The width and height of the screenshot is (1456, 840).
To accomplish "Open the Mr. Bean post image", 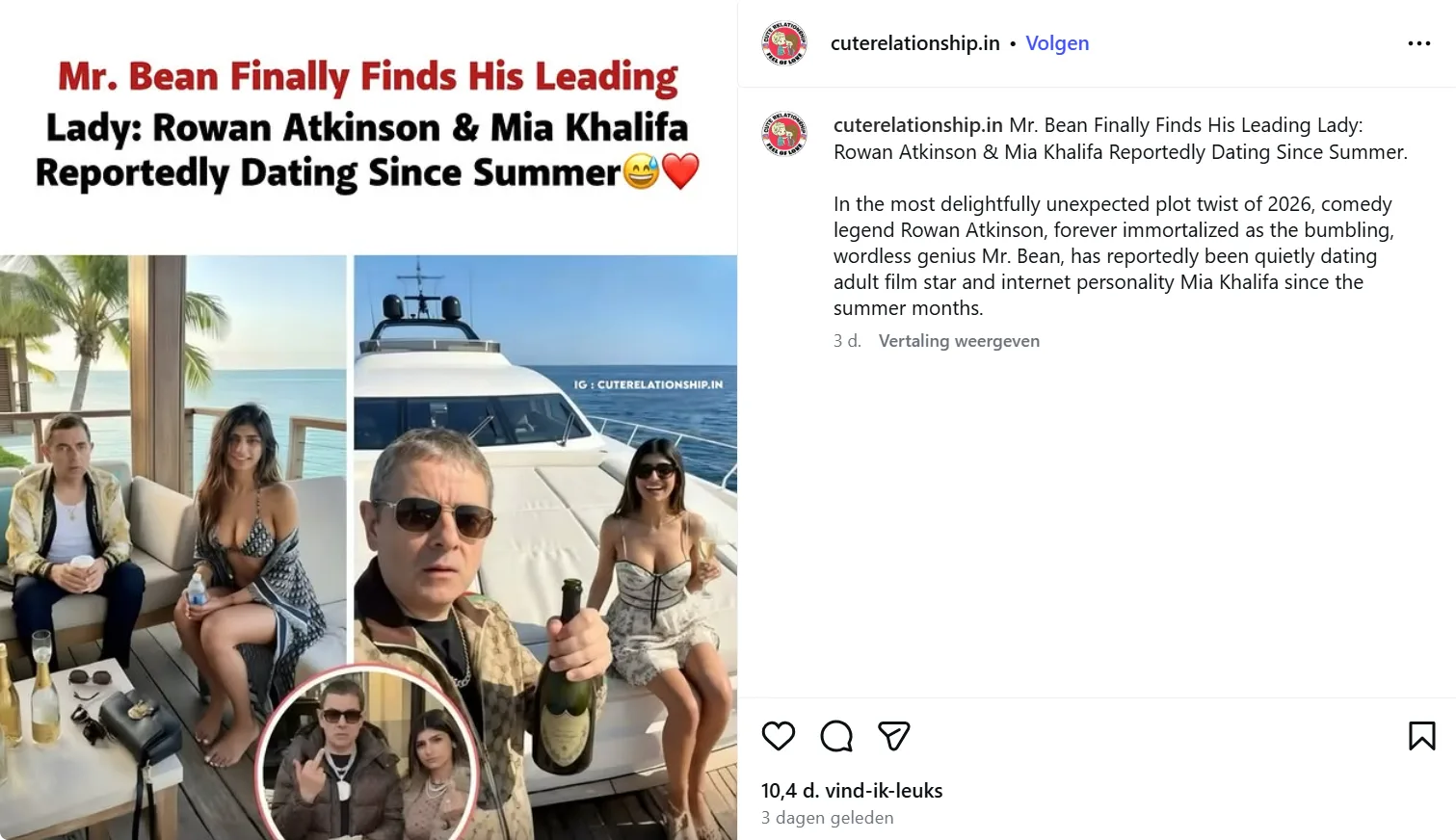I will [368, 433].
